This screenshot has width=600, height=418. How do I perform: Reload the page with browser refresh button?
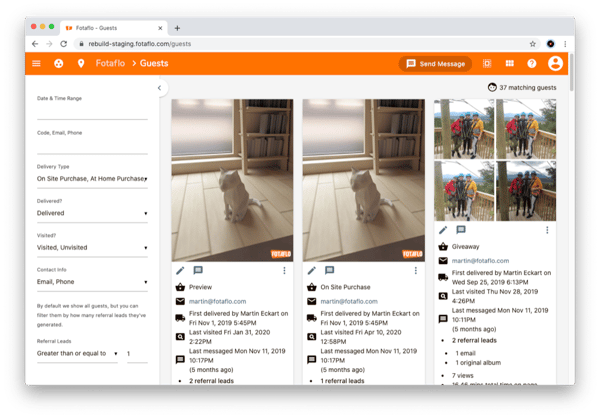(64, 44)
